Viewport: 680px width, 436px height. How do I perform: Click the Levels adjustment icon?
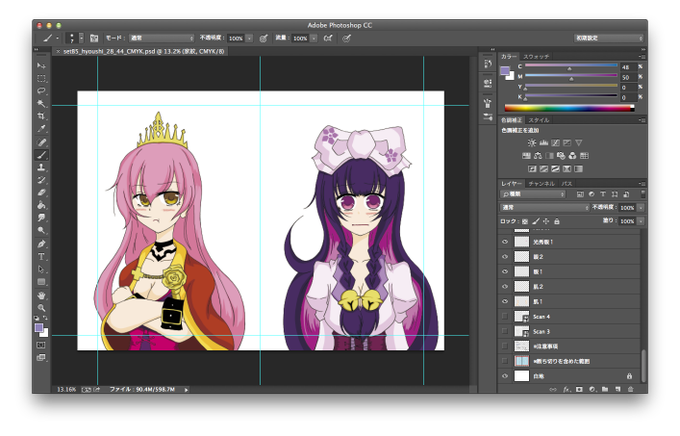click(543, 142)
